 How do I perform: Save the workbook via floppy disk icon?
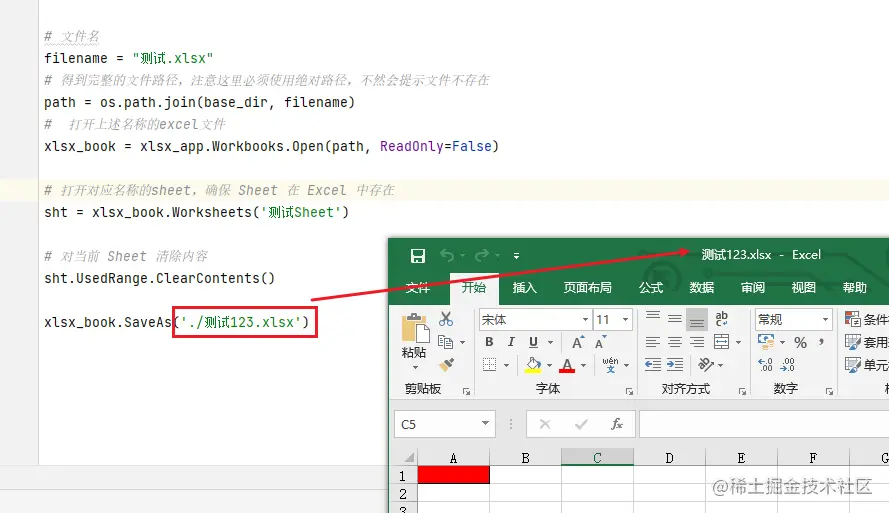pyautogui.click(x=418, y=256)
